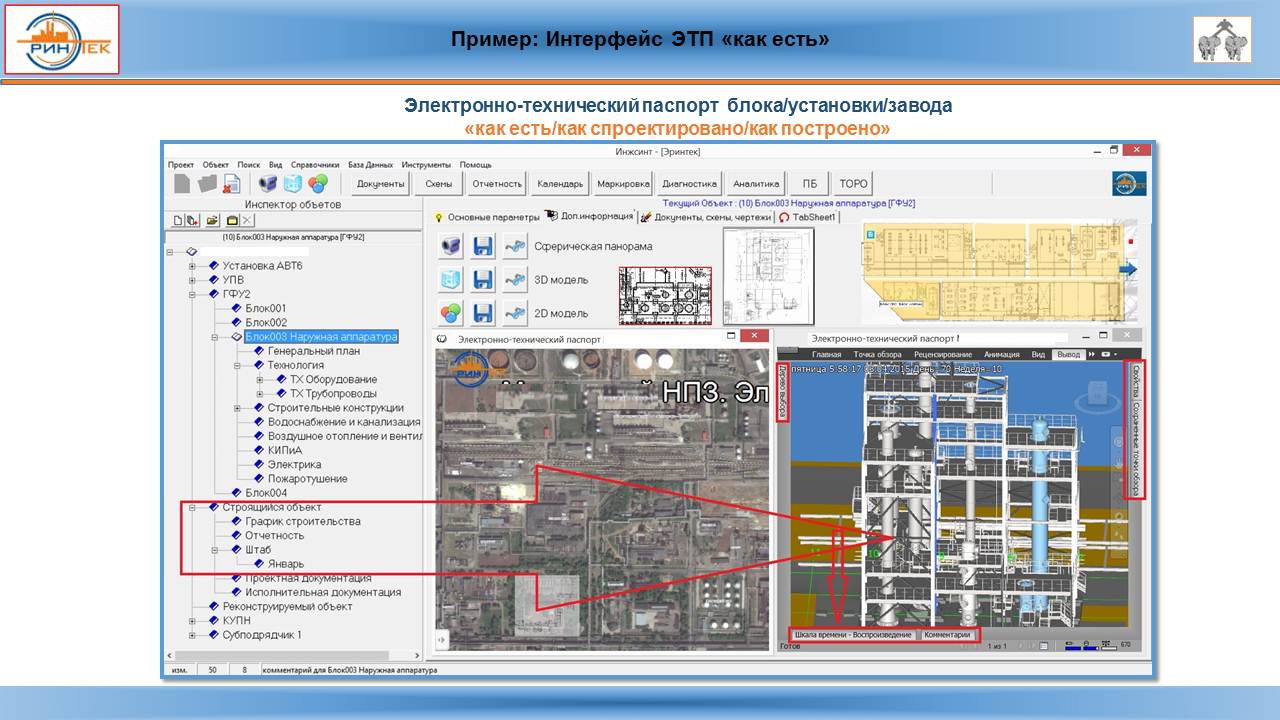This screenshot has height=720, width=1280.
Task: Expand the ТХ Оборудование node
Action: coord(260,380)
